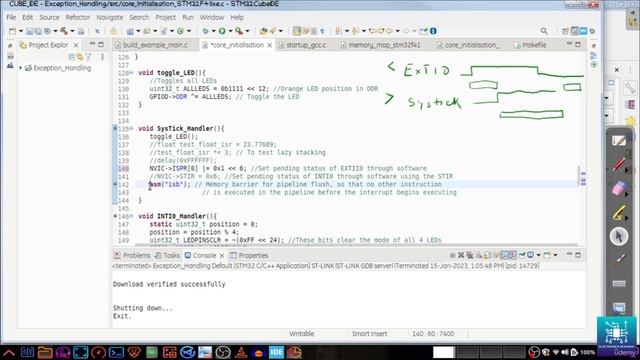Toggle the breakpoint marker at line 142
Image resolution: width=640 pixels, height=360 pixels.
115,184
